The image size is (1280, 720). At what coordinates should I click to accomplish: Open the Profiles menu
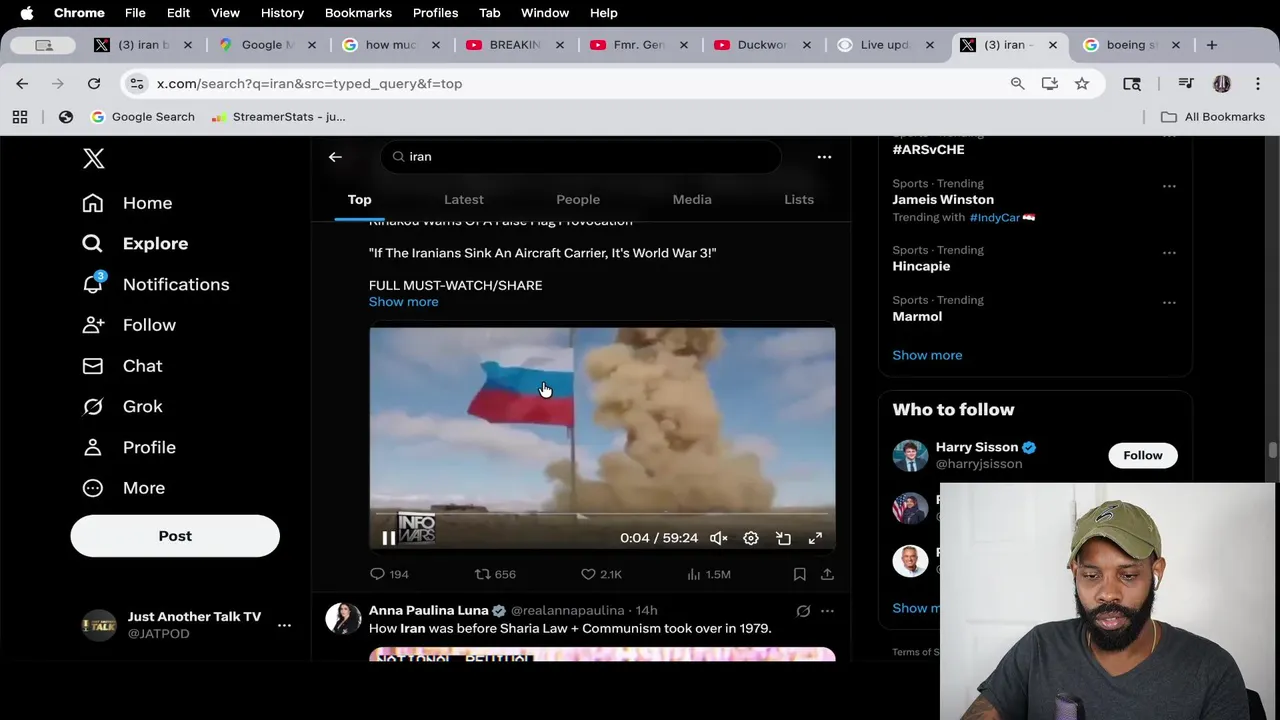tap(436, 13)
